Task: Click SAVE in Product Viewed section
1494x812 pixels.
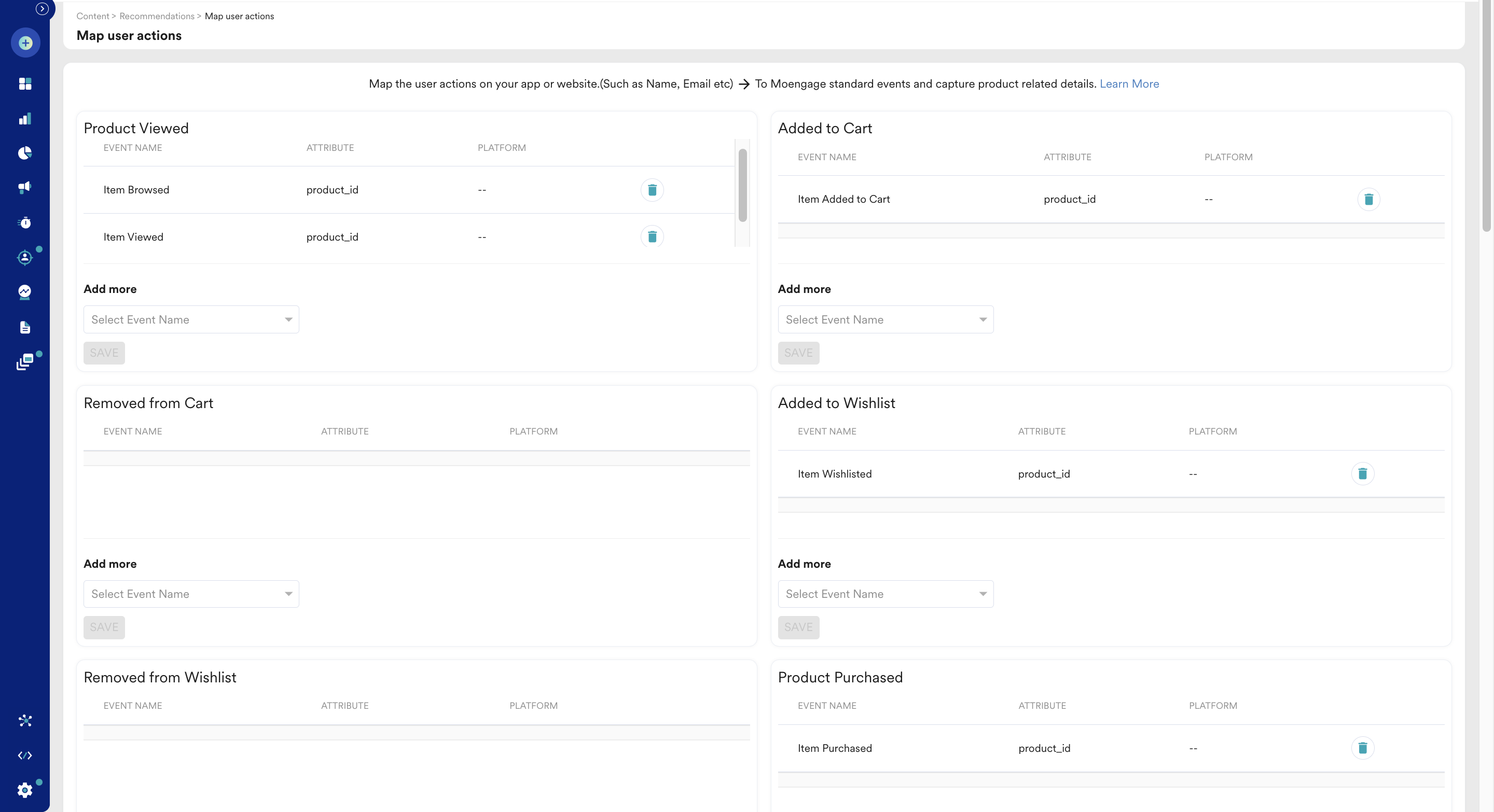Action: [x=104, y=353]
